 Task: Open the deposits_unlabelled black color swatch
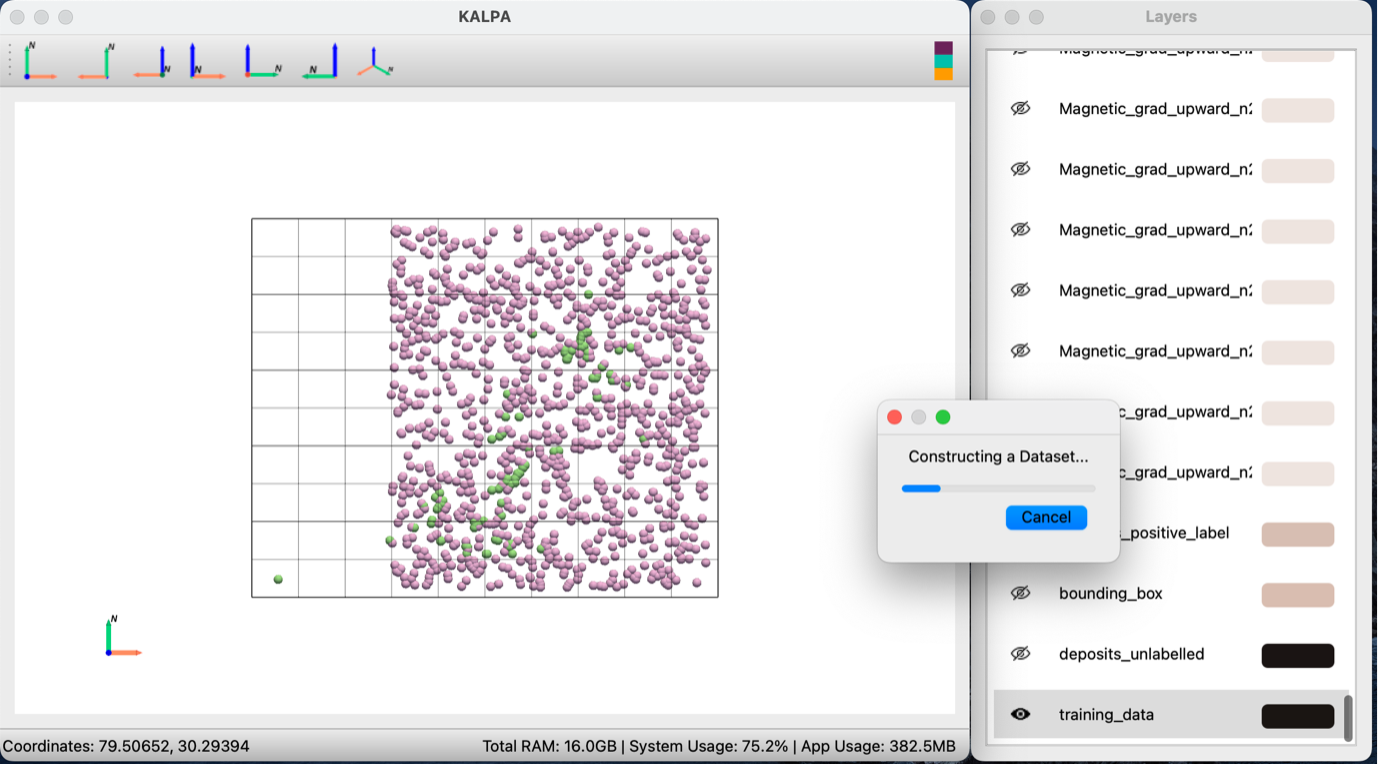click(1297, 655)
